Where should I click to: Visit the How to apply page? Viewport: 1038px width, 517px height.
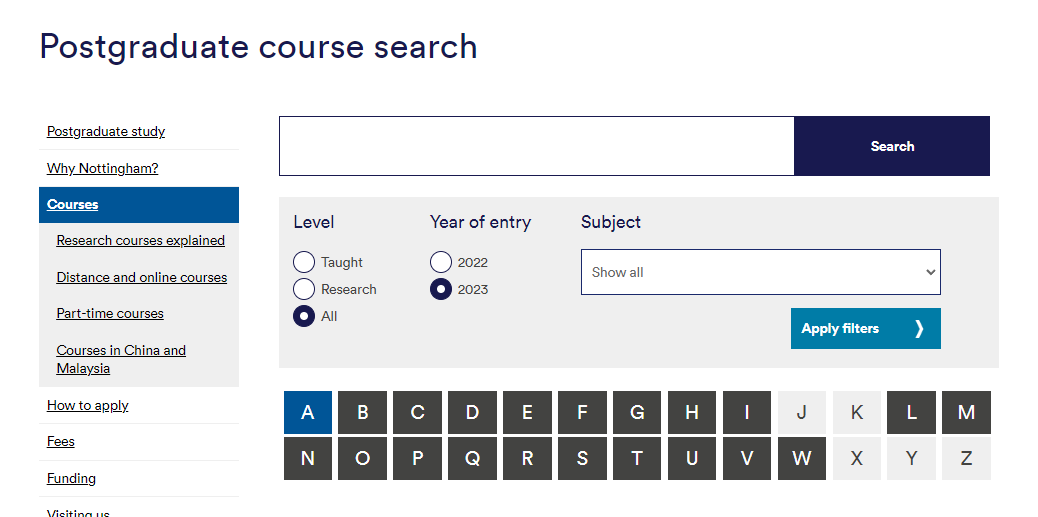88,405
